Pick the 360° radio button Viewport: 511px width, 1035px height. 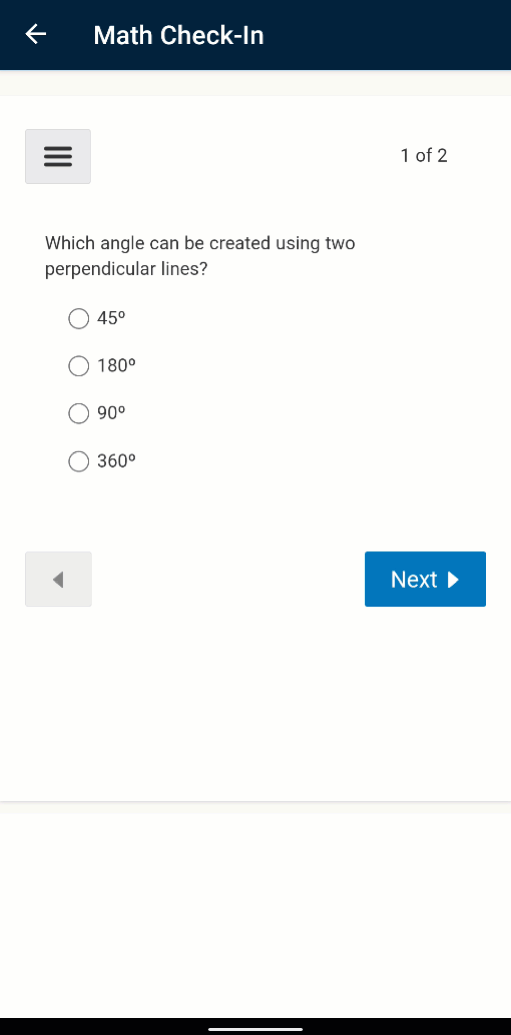click(x=79, y=461)
